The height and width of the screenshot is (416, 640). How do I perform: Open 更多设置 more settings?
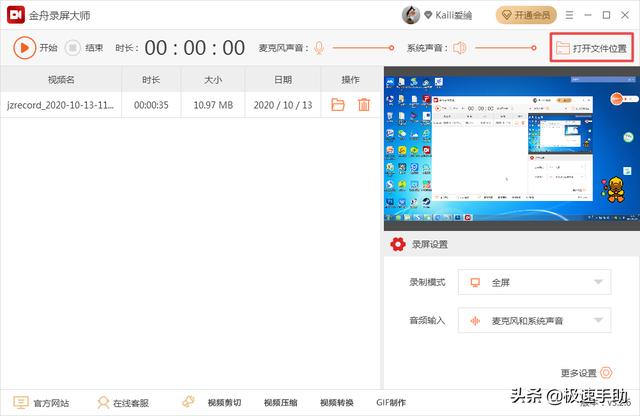click(x=587, y=373)
